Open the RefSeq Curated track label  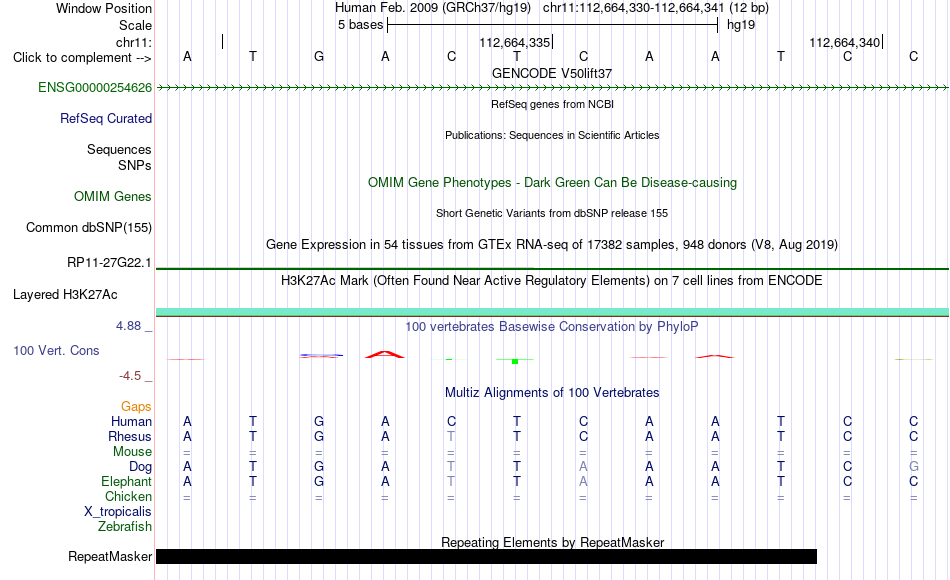tap(105, 118)
